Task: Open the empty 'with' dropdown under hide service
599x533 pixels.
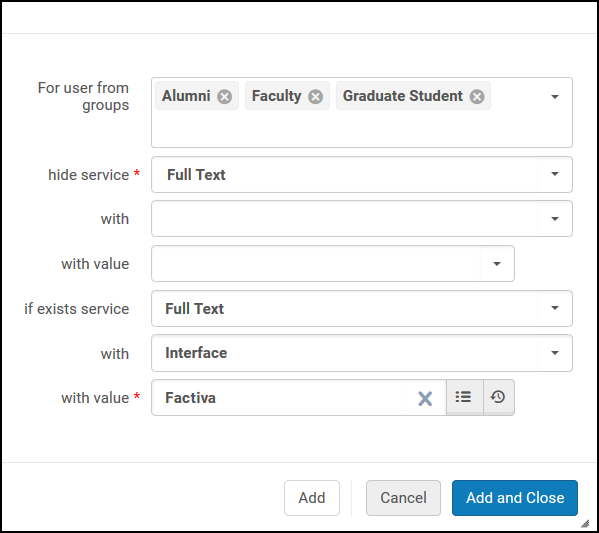Action: 362,219
